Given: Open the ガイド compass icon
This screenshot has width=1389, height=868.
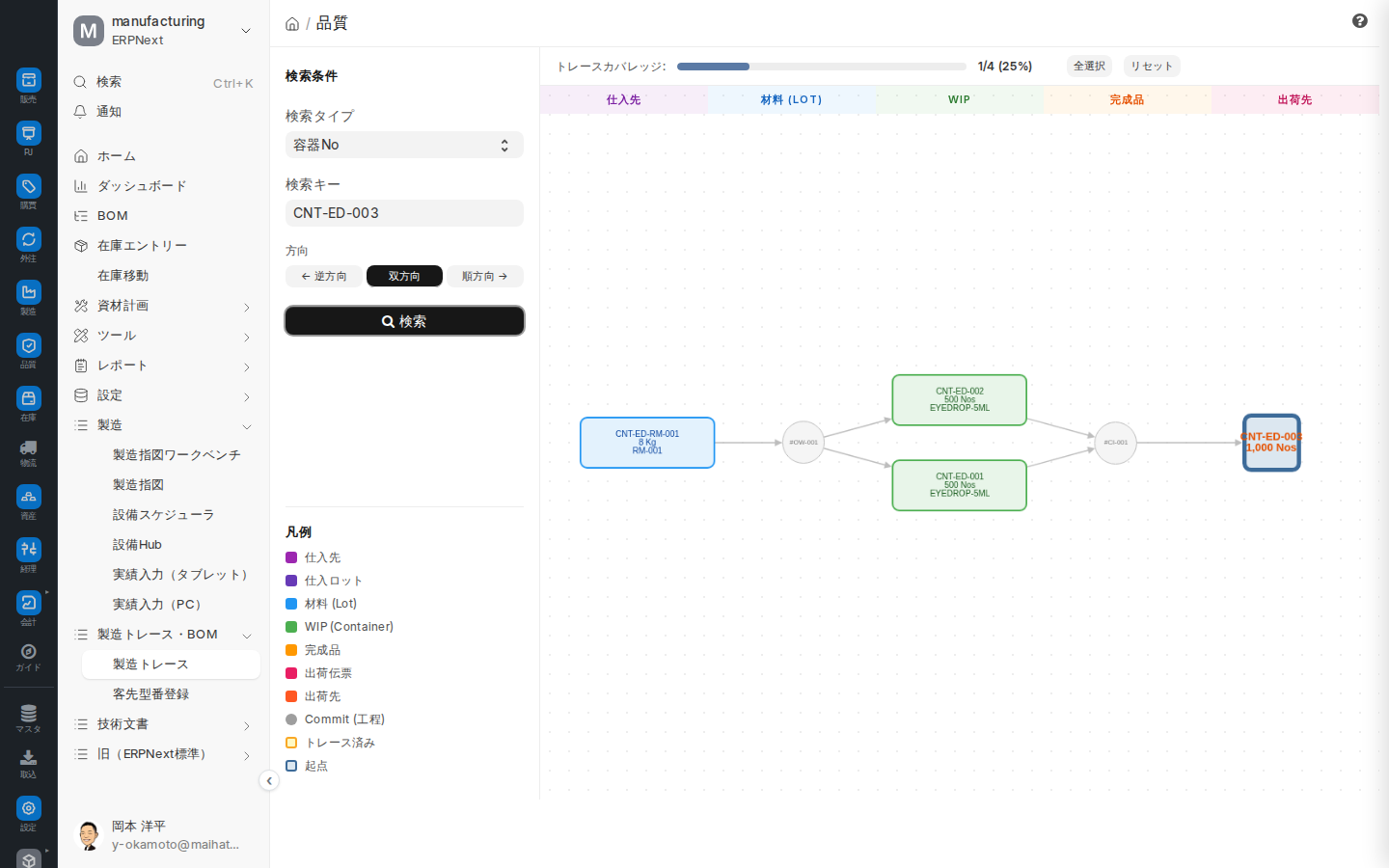Looking at the screenshot, I should point(29,652).
